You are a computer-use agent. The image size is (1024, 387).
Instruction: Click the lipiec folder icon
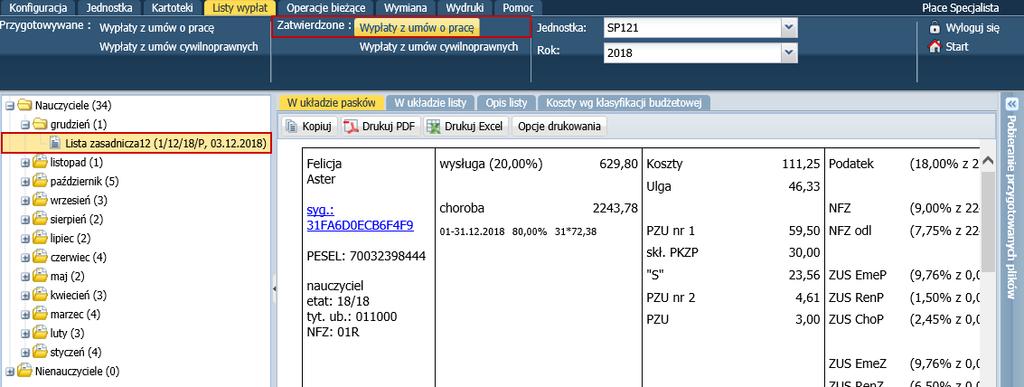[x=40, y=238]
